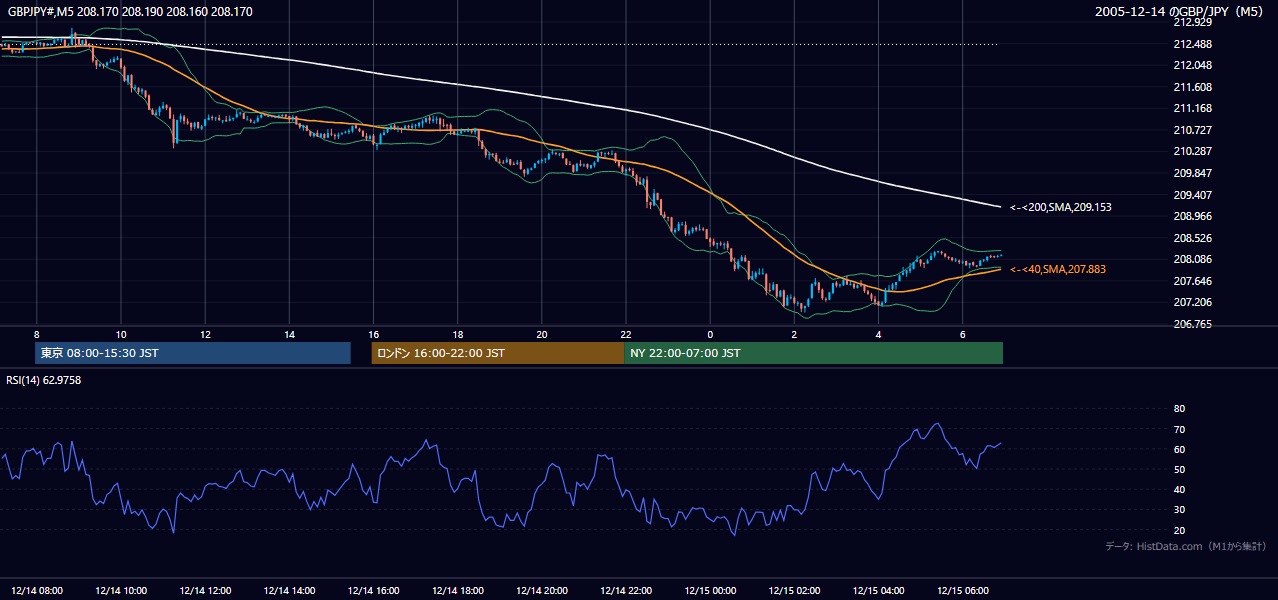
Task: Click price axis value 211.168
Action: tap(1192, 109)
